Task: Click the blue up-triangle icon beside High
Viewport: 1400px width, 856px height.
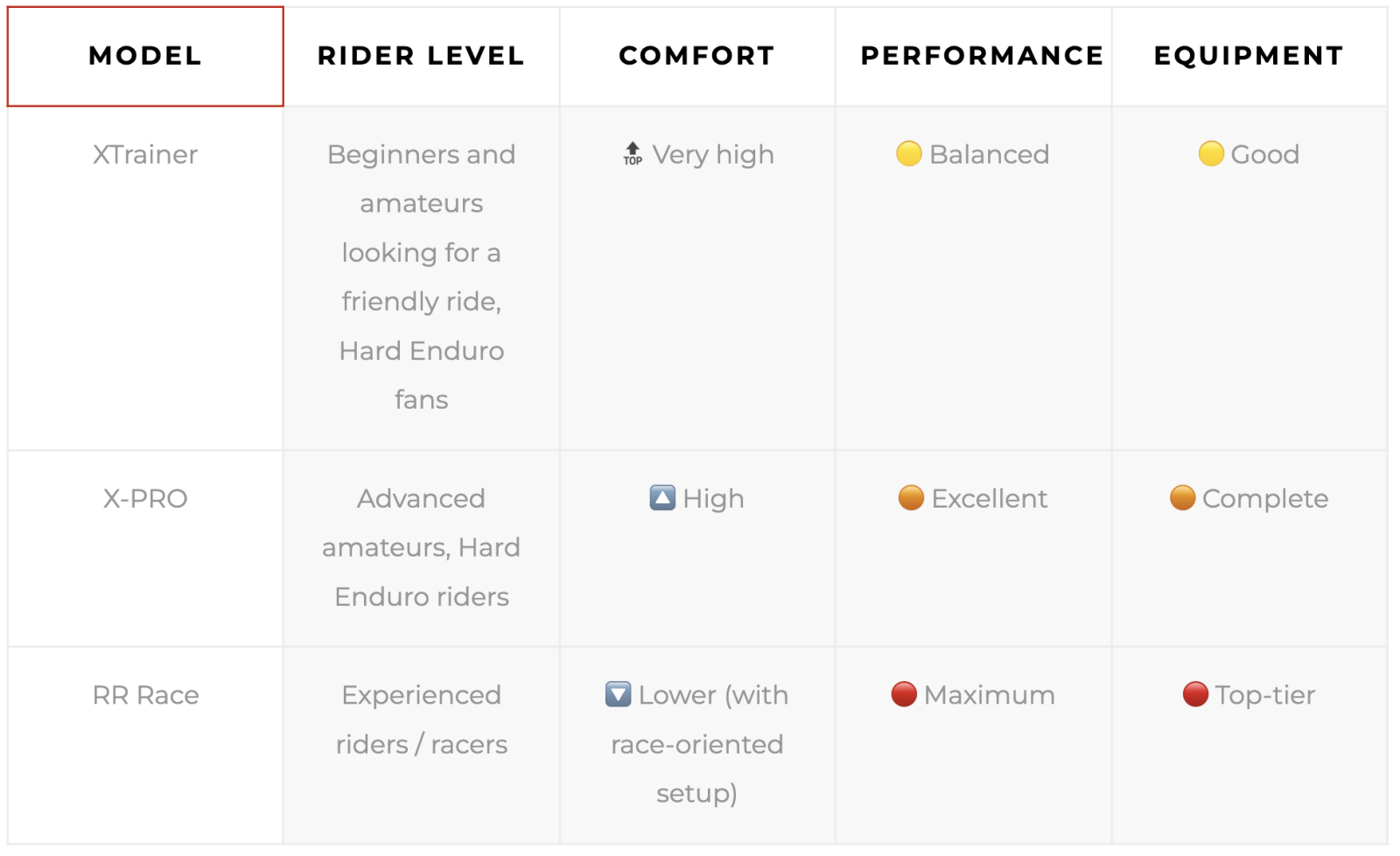Action: tap(662, 498)
